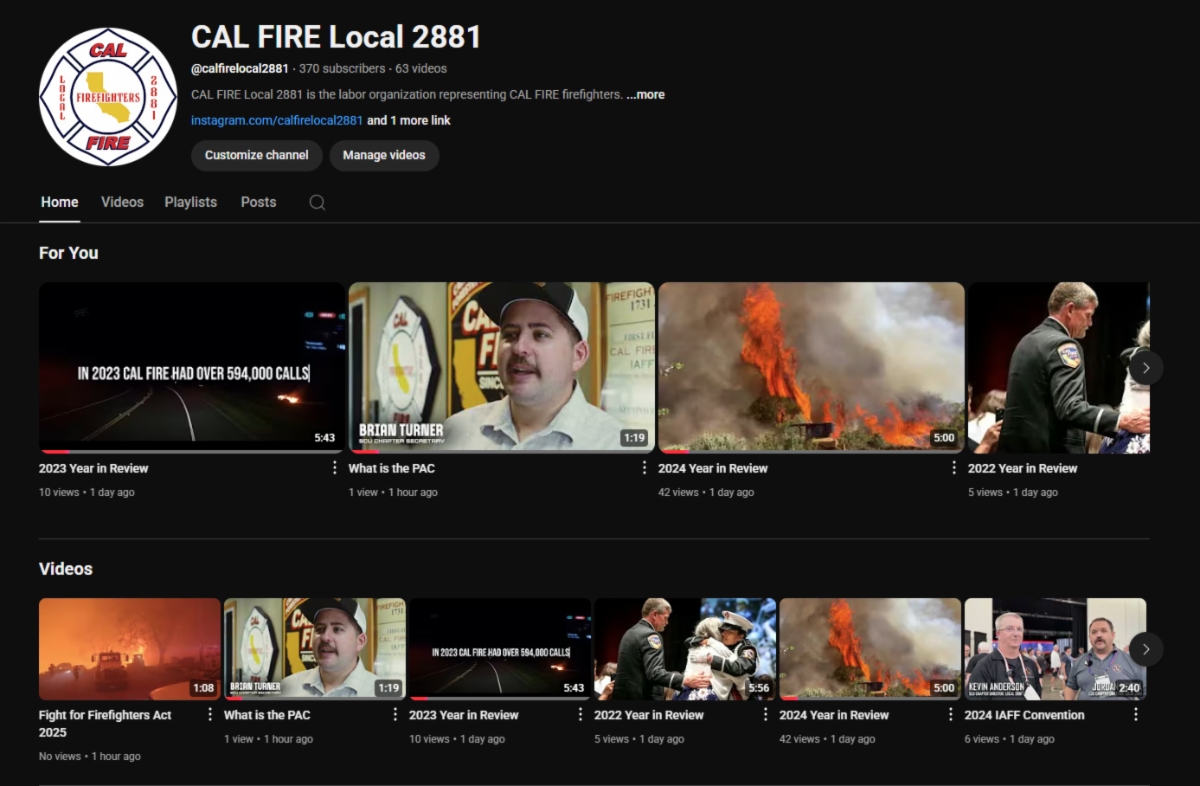This screenshot has width=1200, height=786.
Task: Open three-dot menu for Fight for Firefighters Act 2025
Action: tap(210, 715)
